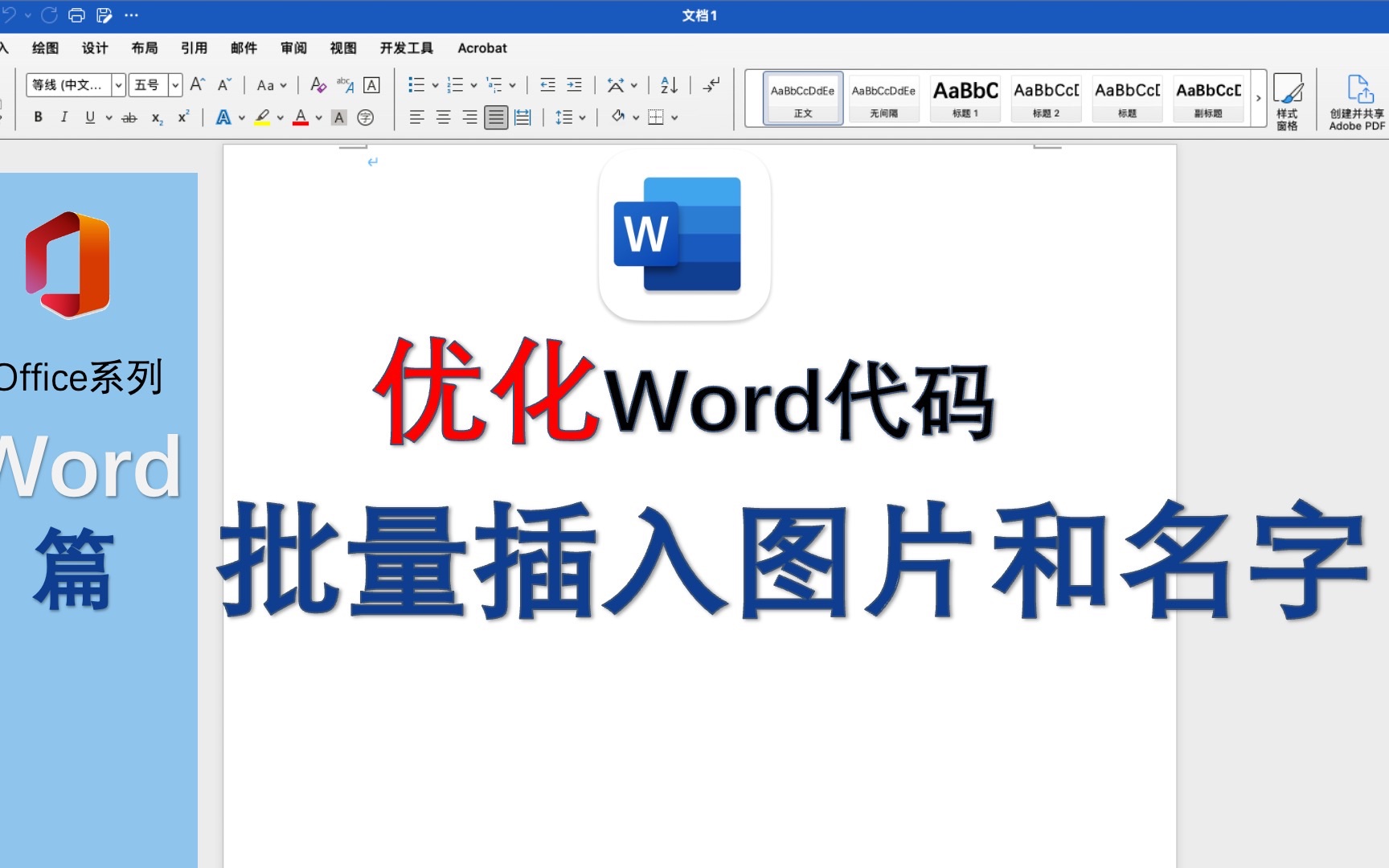This screenshot has height=868, width=1389.
Task: Open the Draw ribbon tab
Action: coord(45,48)
